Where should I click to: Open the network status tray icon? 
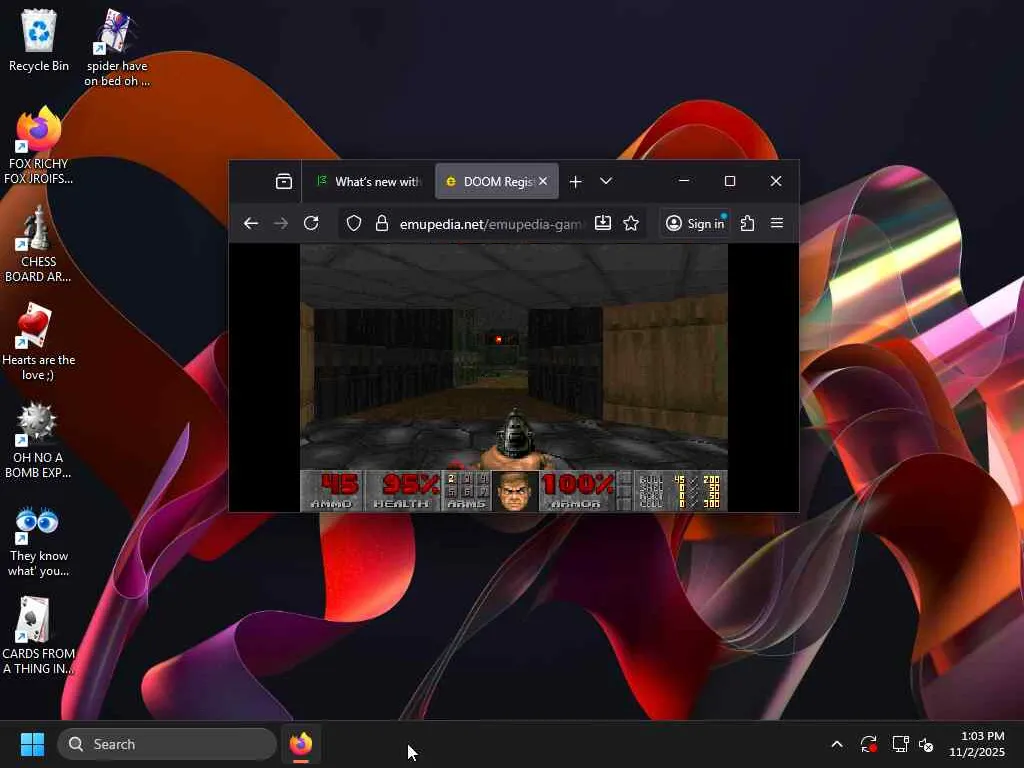point(901,744)
